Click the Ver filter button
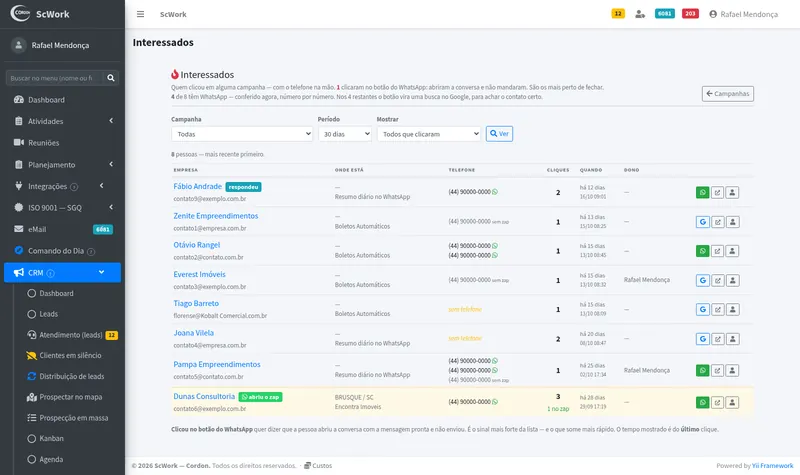Image resolution: width=800 pixels, height=475 pixels. tap(499, 134)
